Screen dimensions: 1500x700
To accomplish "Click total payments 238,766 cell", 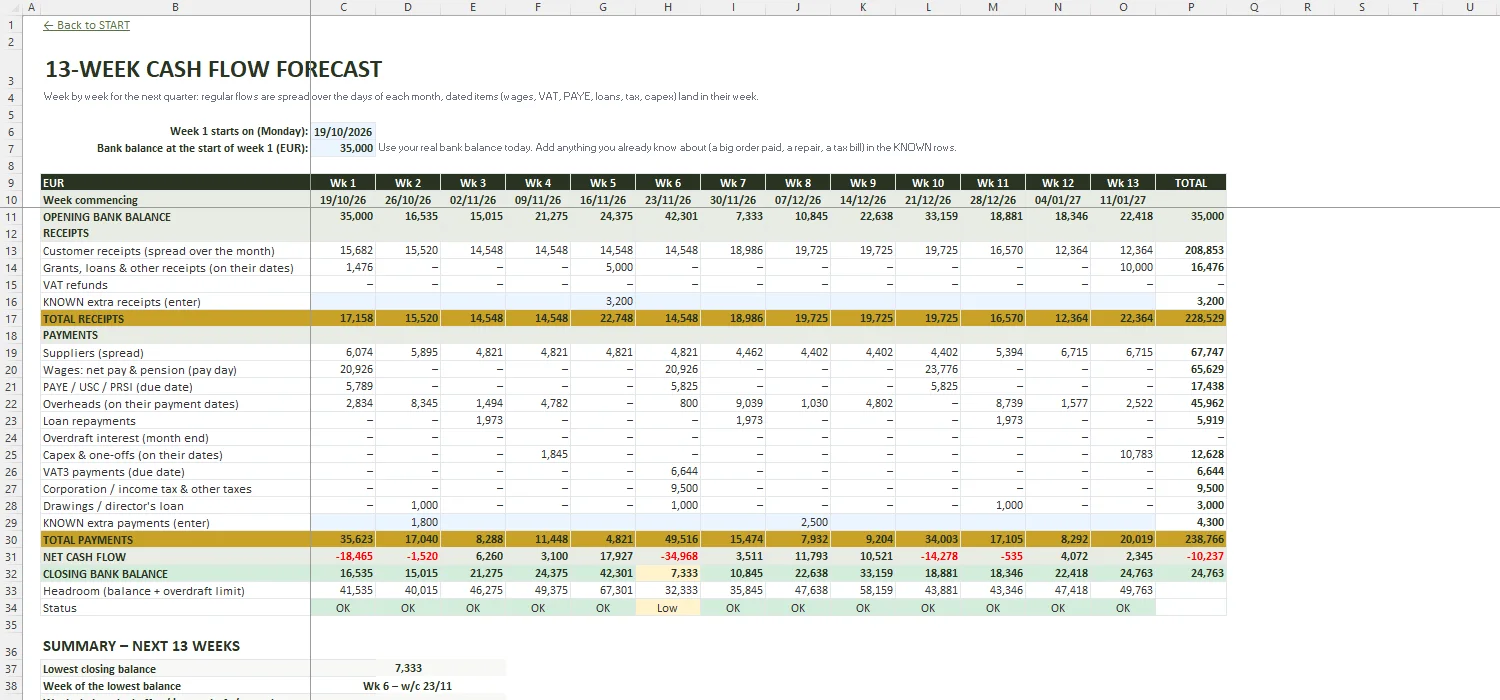I will pos(1191,540).
